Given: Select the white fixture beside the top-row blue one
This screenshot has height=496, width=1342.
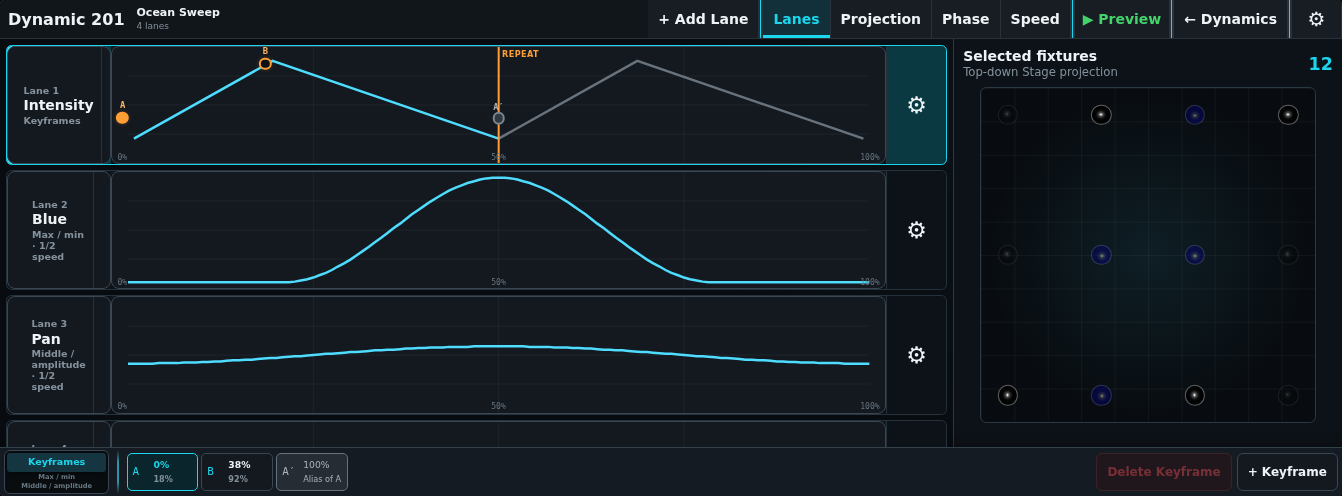Looking at the screenshot, I should pyautogui.click(x=1101, y=115).
